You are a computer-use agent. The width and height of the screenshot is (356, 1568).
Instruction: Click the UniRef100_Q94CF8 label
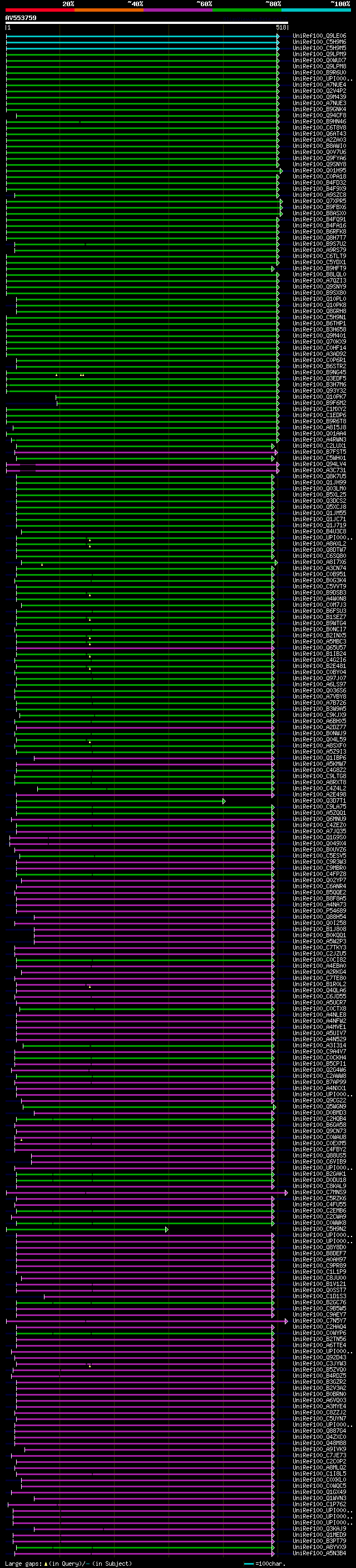click(319, 116)
